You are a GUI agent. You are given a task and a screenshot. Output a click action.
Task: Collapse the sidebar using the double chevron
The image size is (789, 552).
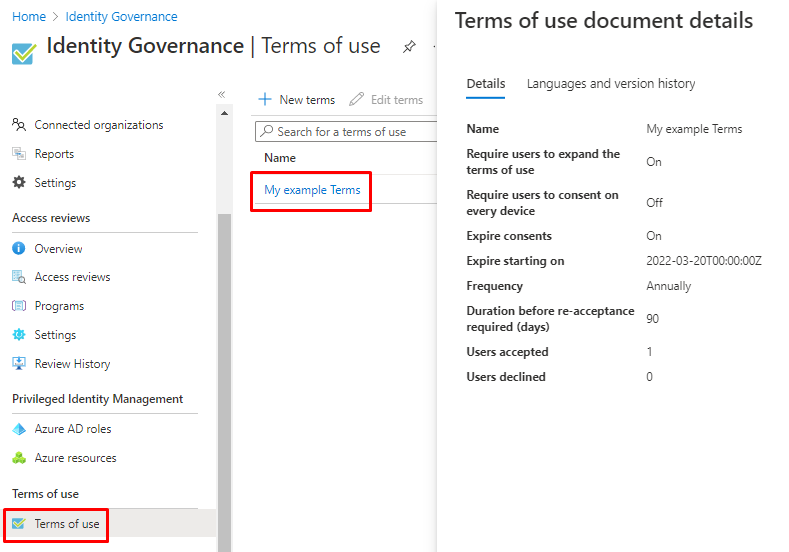[222, 95]
